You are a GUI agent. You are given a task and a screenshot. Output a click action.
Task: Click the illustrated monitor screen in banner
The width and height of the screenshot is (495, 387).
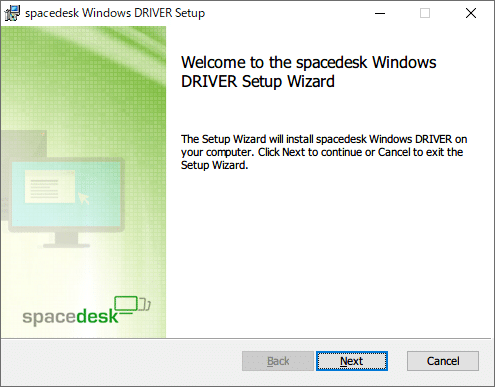66,193
